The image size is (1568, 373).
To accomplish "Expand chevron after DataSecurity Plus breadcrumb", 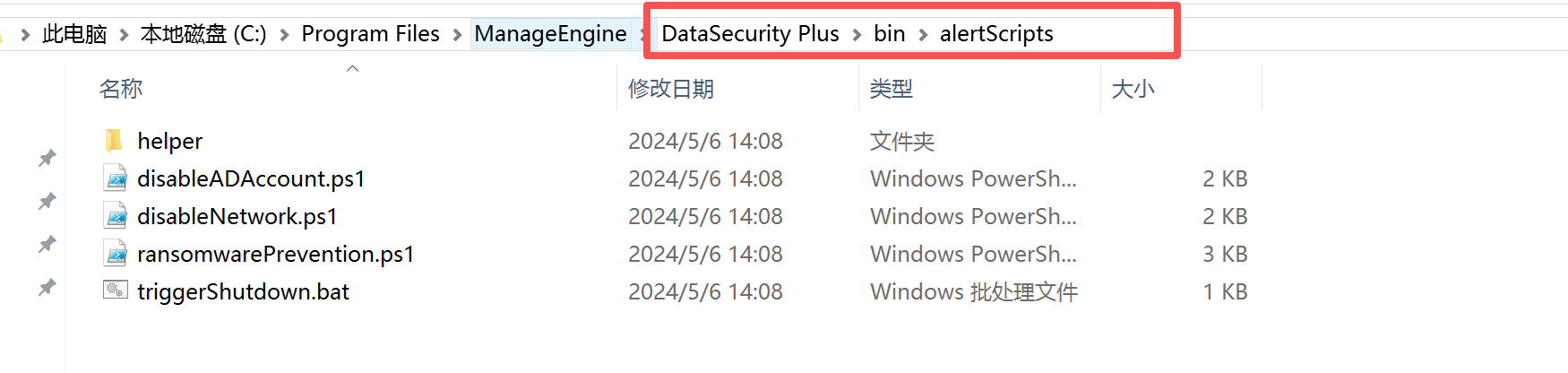I will (857, 35).
